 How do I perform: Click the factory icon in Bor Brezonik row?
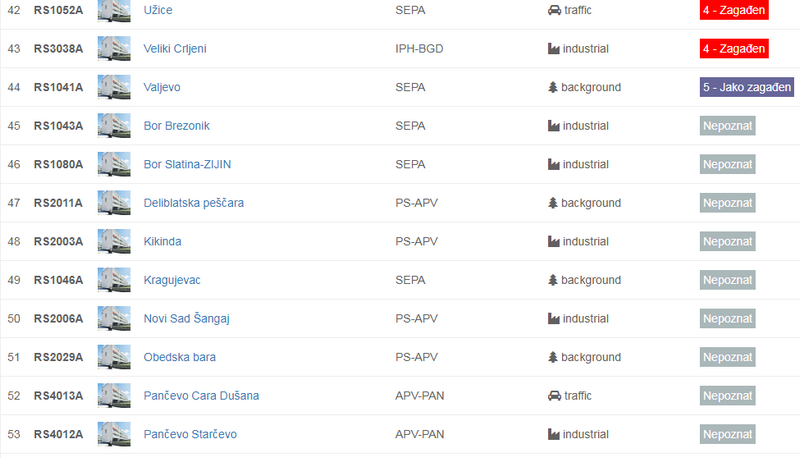554,126
